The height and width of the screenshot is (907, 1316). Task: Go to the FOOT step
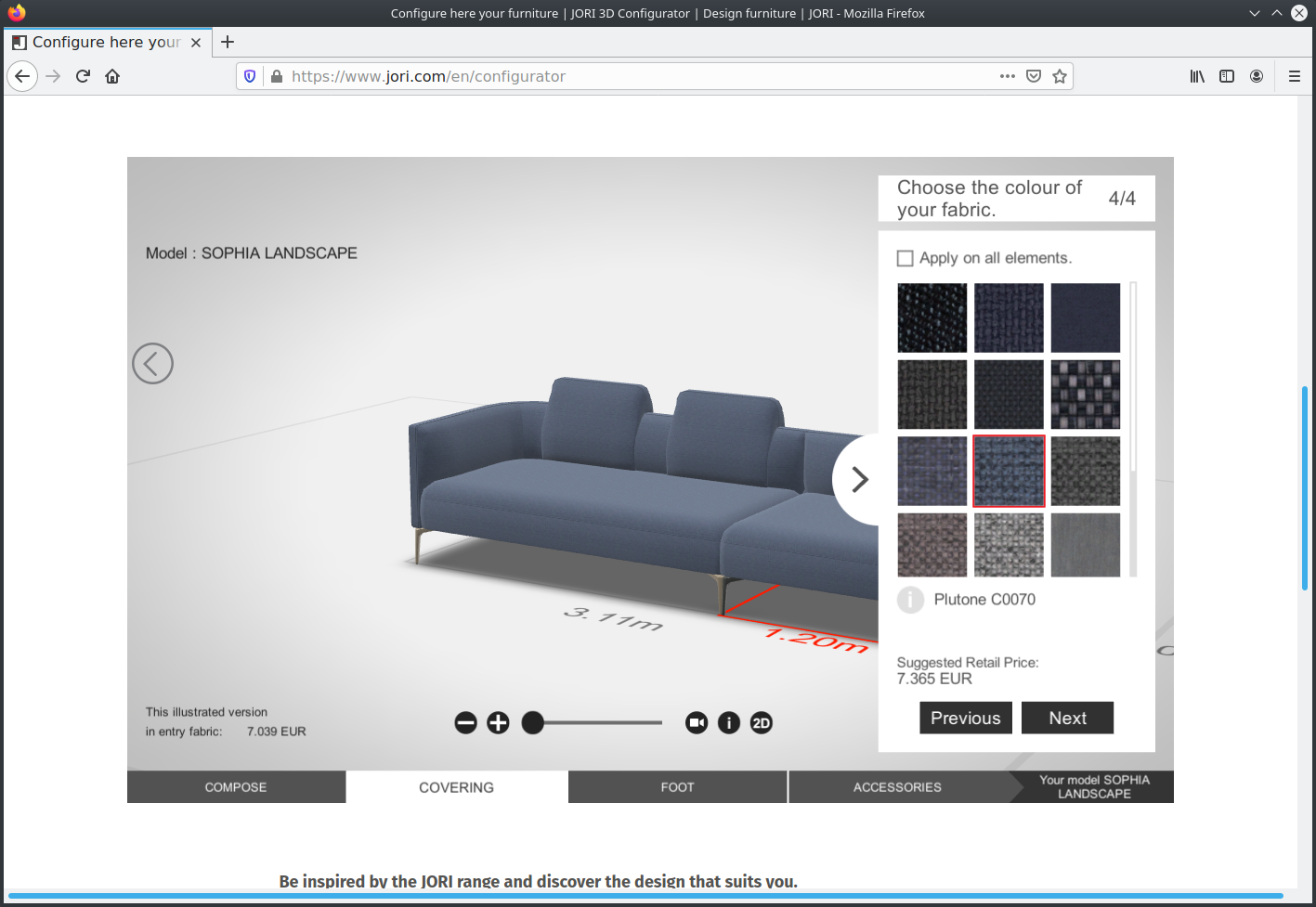(678, 787)
